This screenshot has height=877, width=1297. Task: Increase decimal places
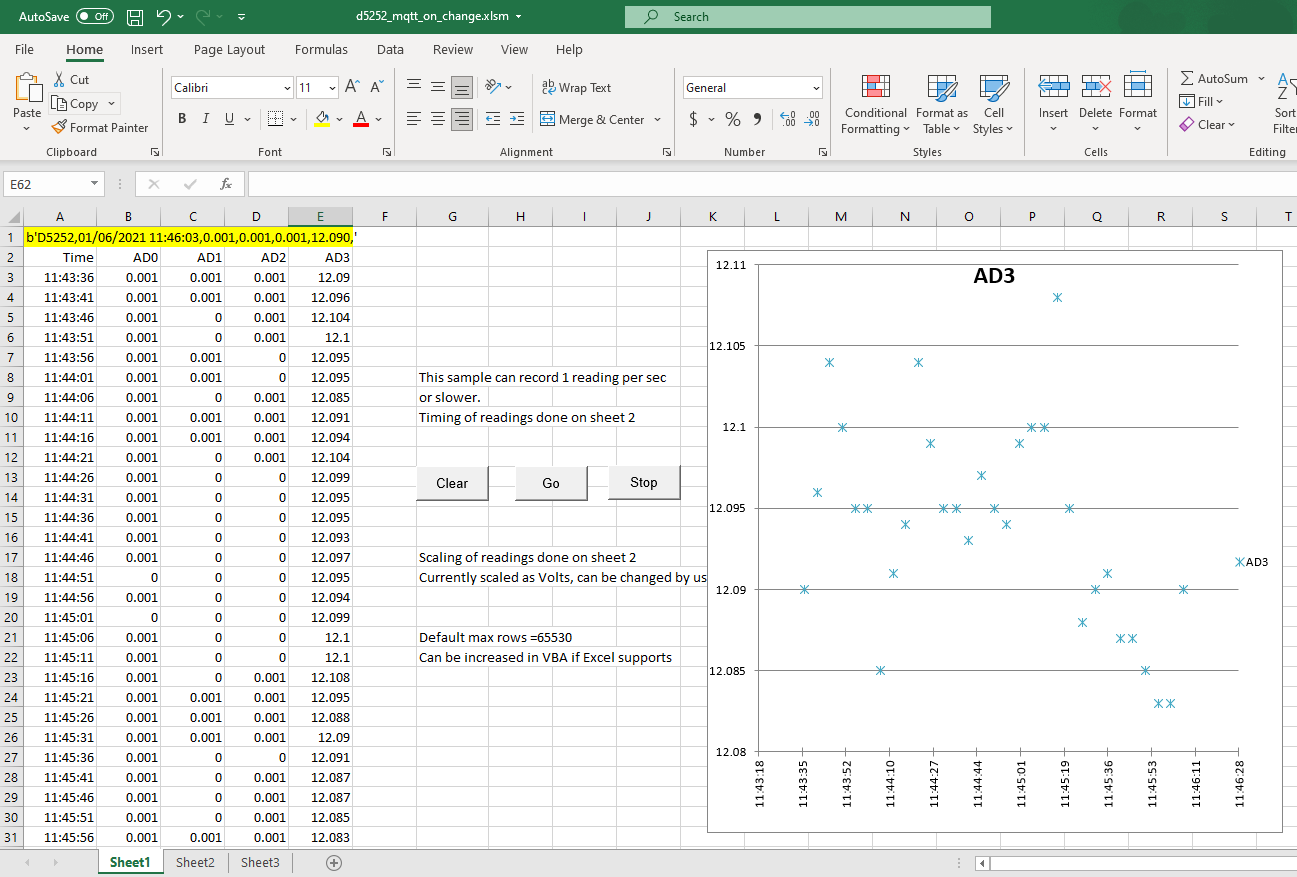click(787, 119)
